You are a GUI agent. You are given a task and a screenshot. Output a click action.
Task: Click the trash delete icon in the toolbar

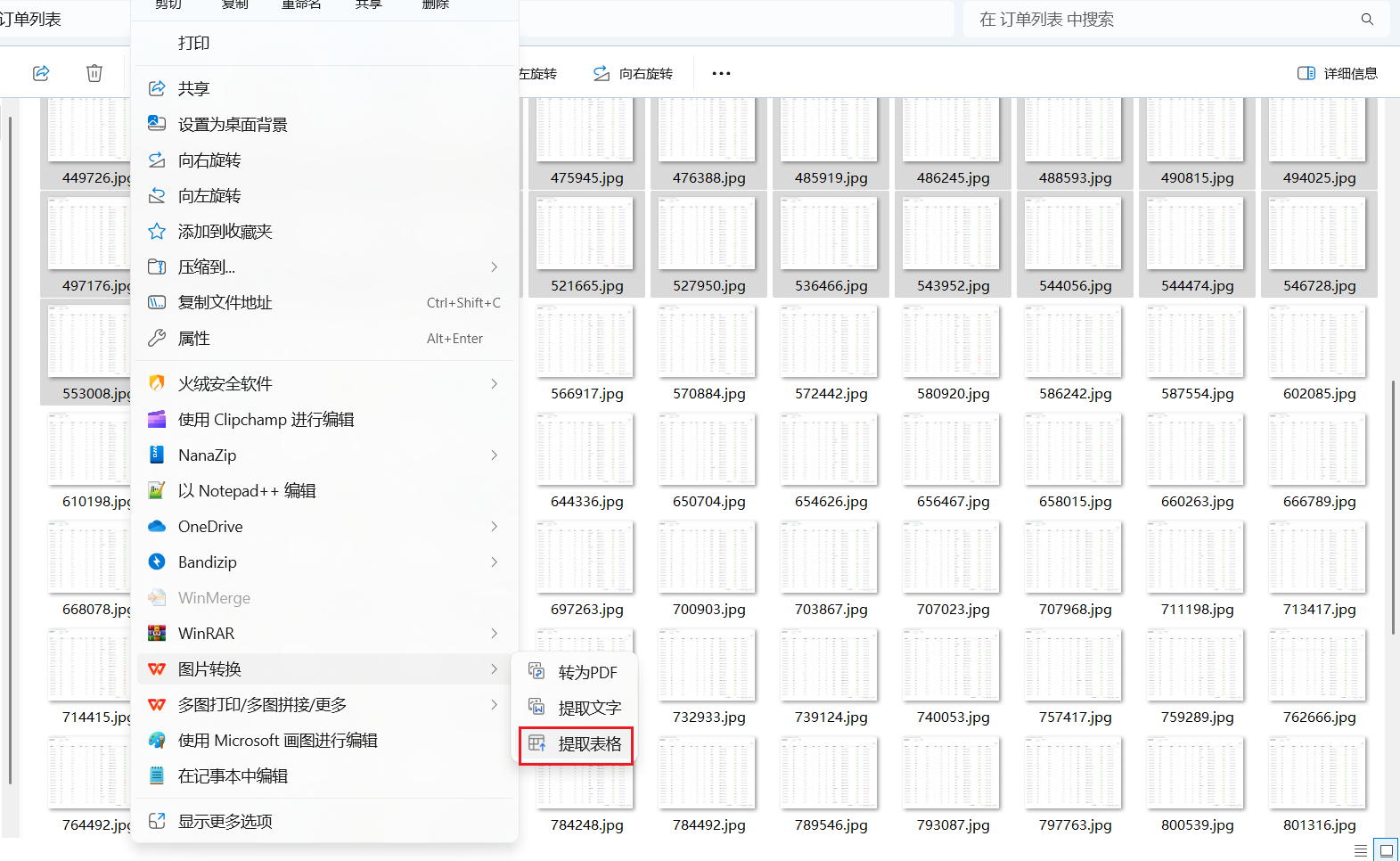(94, 73)
